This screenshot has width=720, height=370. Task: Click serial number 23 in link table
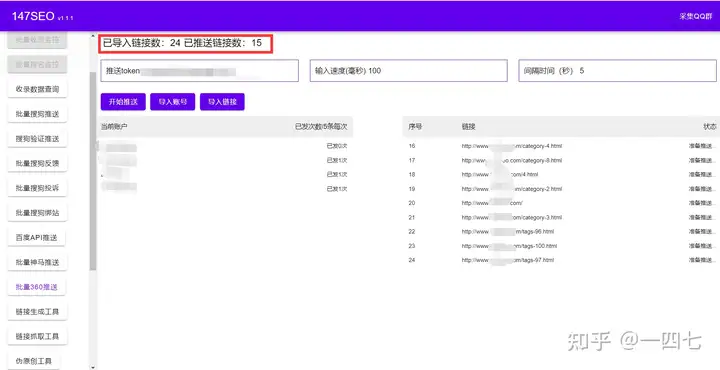click(x=411, y=246)
